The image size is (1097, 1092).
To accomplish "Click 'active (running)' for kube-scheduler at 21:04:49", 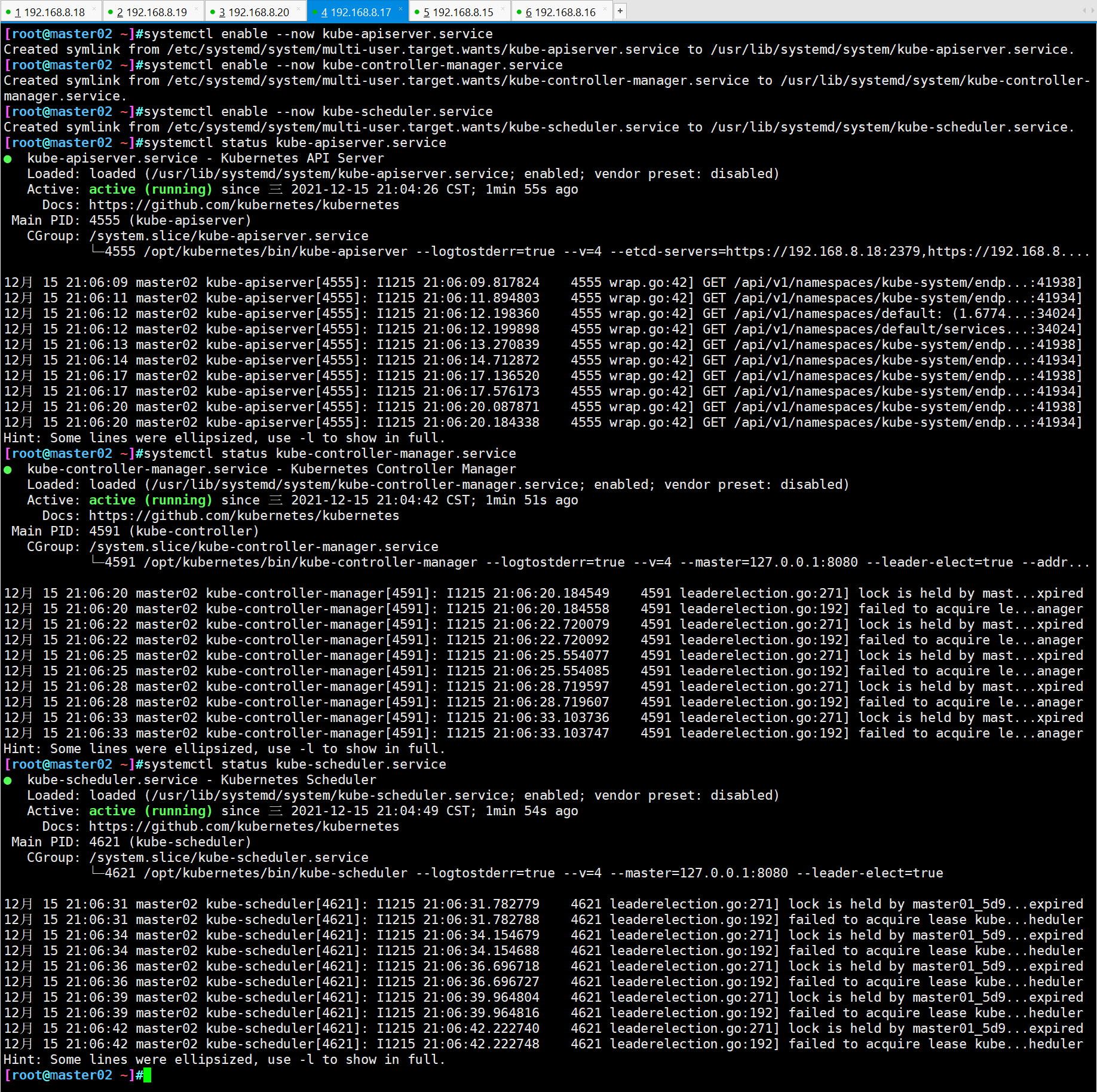I will 151,811.
